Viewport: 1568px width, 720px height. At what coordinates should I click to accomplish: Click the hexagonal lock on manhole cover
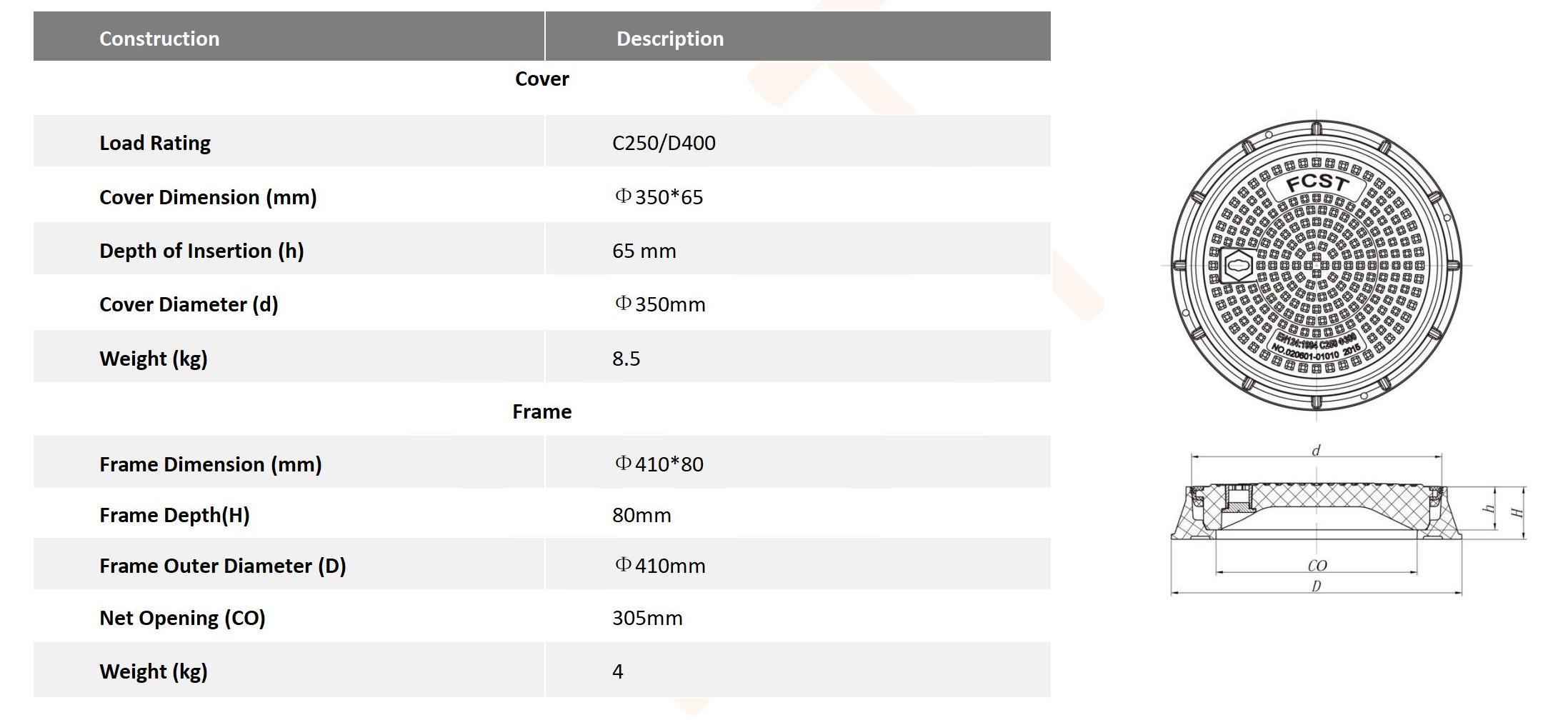tap(1234, 266)
